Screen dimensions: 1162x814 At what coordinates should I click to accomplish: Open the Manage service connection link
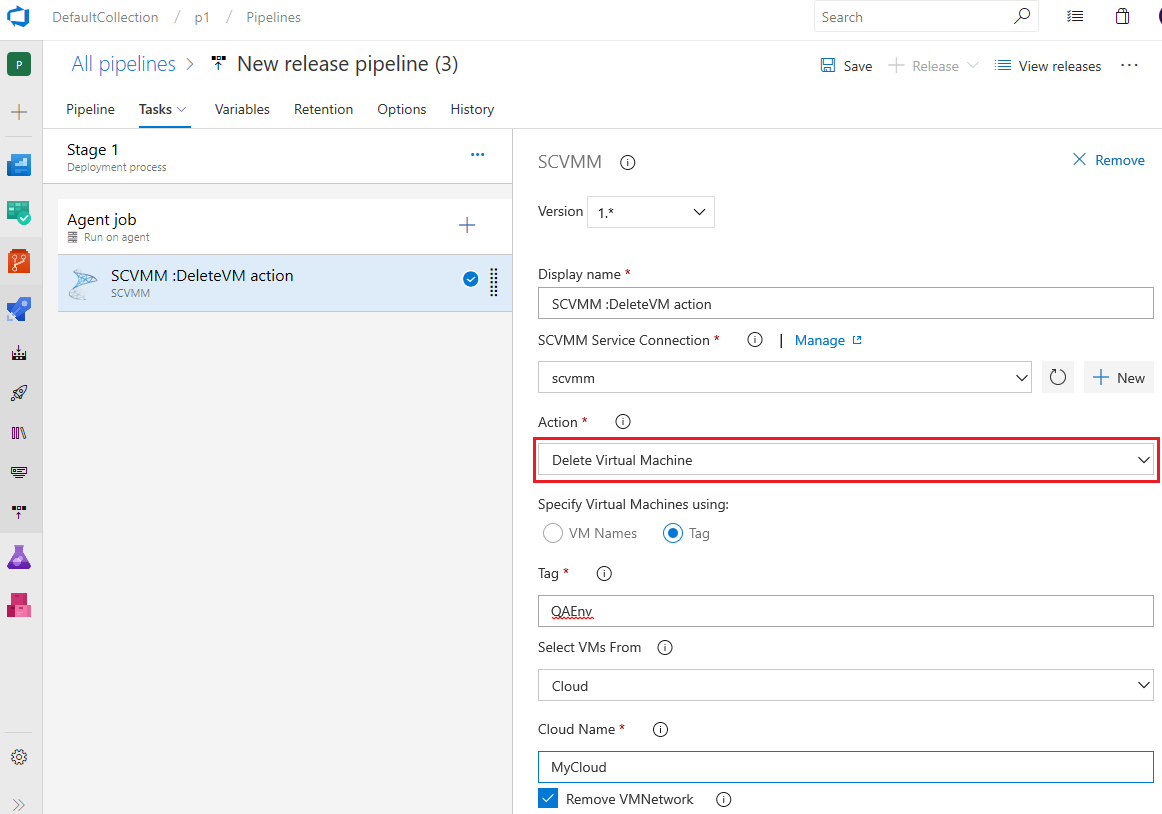coord(828,340)
